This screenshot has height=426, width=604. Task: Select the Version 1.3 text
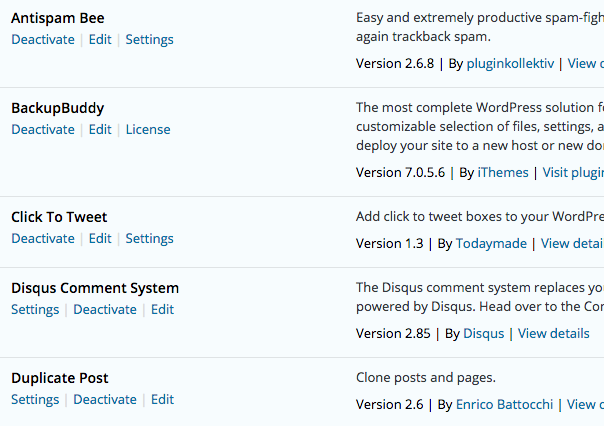(389, 244)
